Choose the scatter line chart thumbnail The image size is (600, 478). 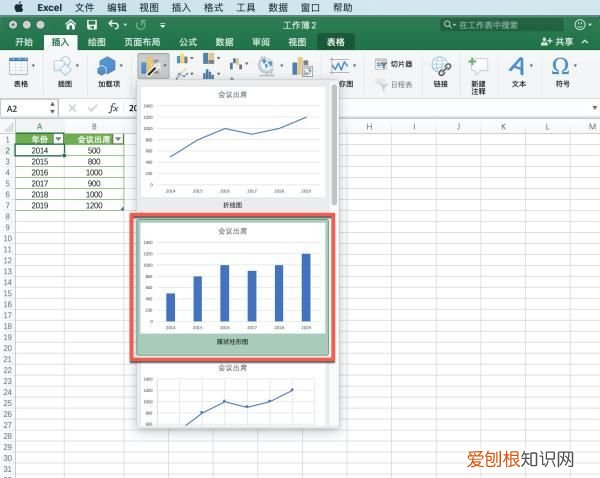point(233,394)
